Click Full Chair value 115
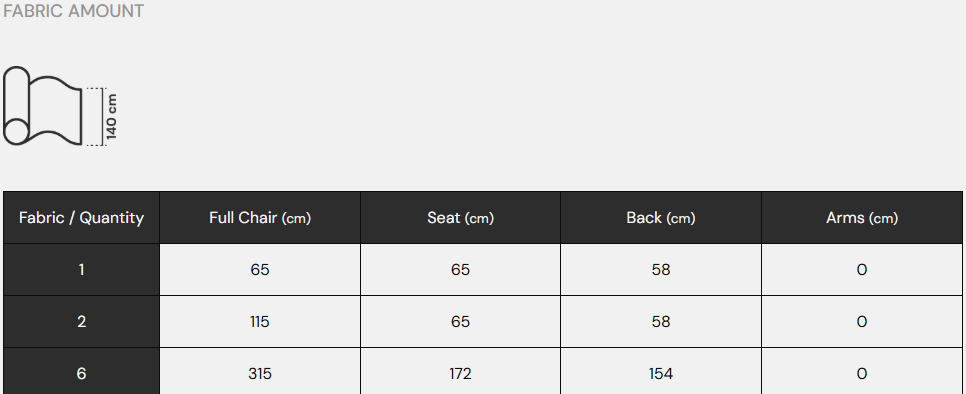The image size is (966, 394). click(260, 321)
